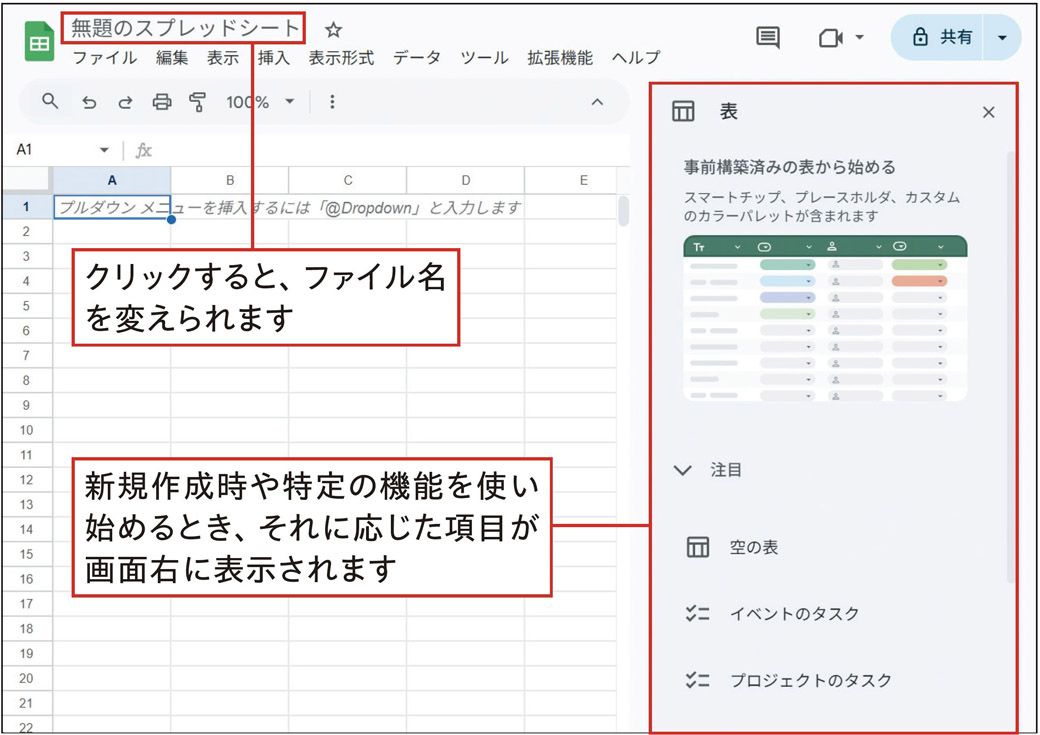Select 空の表 in the table panel
The height and width of the screenshot is (735, 1040).
(x=753, y=548)
